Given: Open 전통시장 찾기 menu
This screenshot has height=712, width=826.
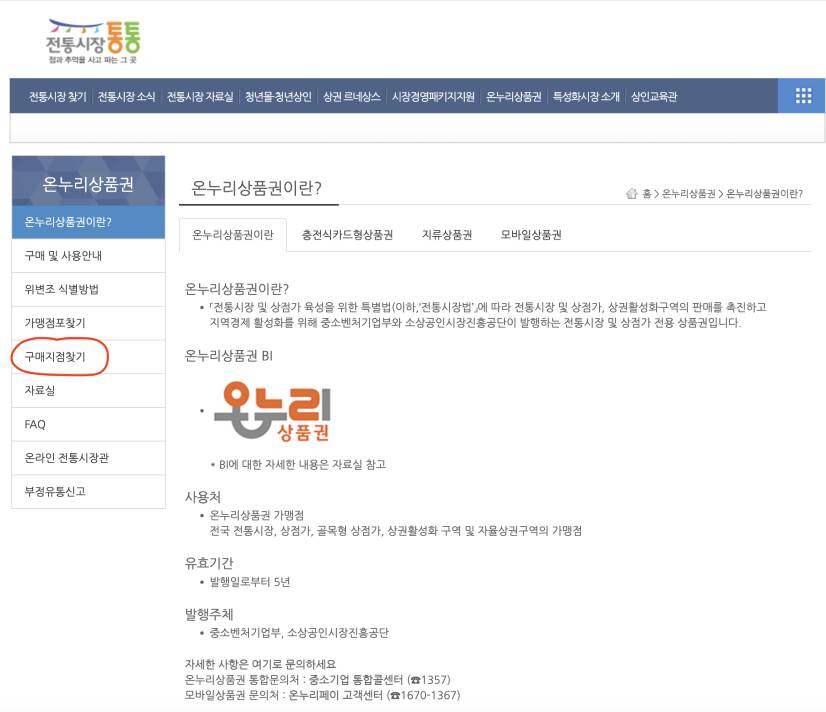Looking at the screenshot, I should point(57,96).
